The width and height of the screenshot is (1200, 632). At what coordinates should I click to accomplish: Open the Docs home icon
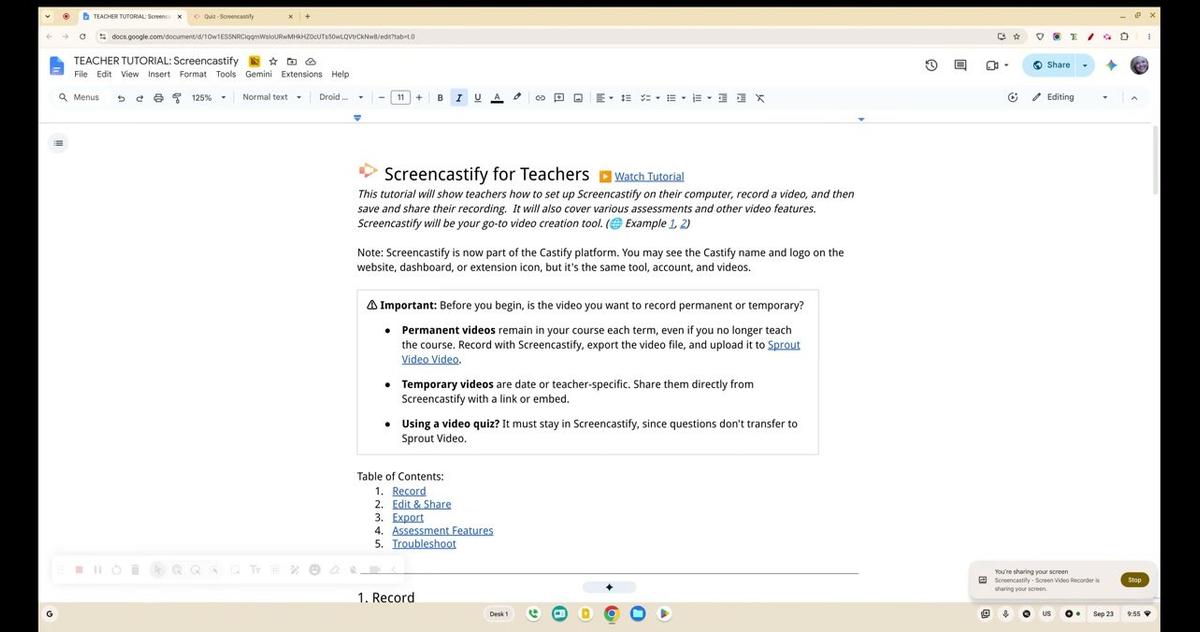tap(57, 66)
